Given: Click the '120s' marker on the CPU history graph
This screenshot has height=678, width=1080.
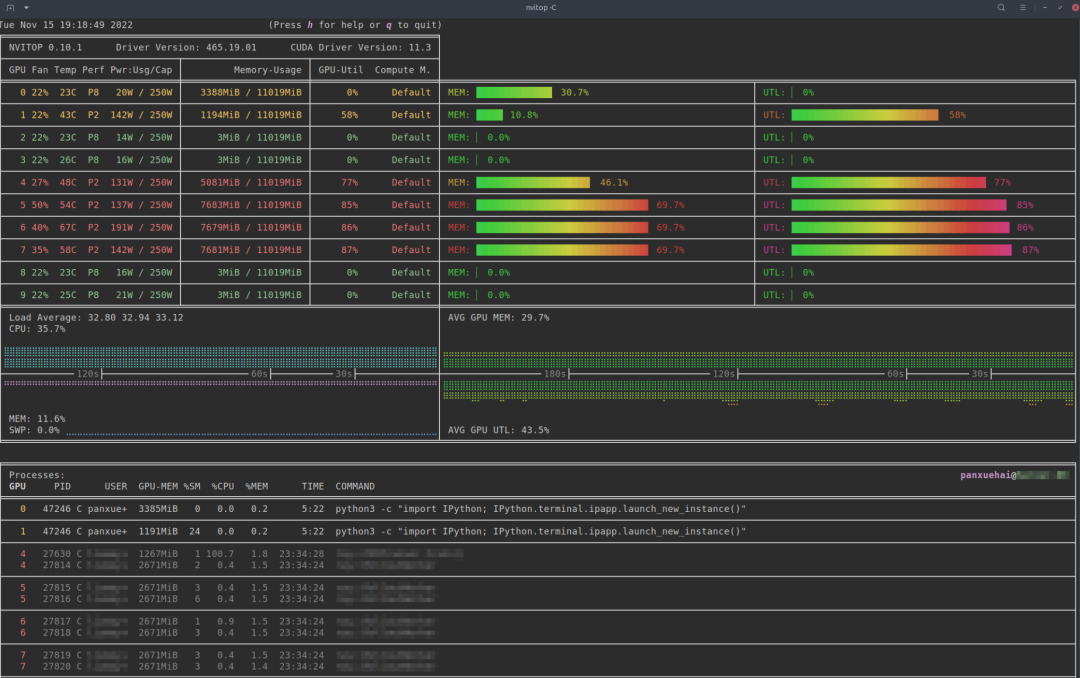Looking at the screenshot, I should coord(87,374).
